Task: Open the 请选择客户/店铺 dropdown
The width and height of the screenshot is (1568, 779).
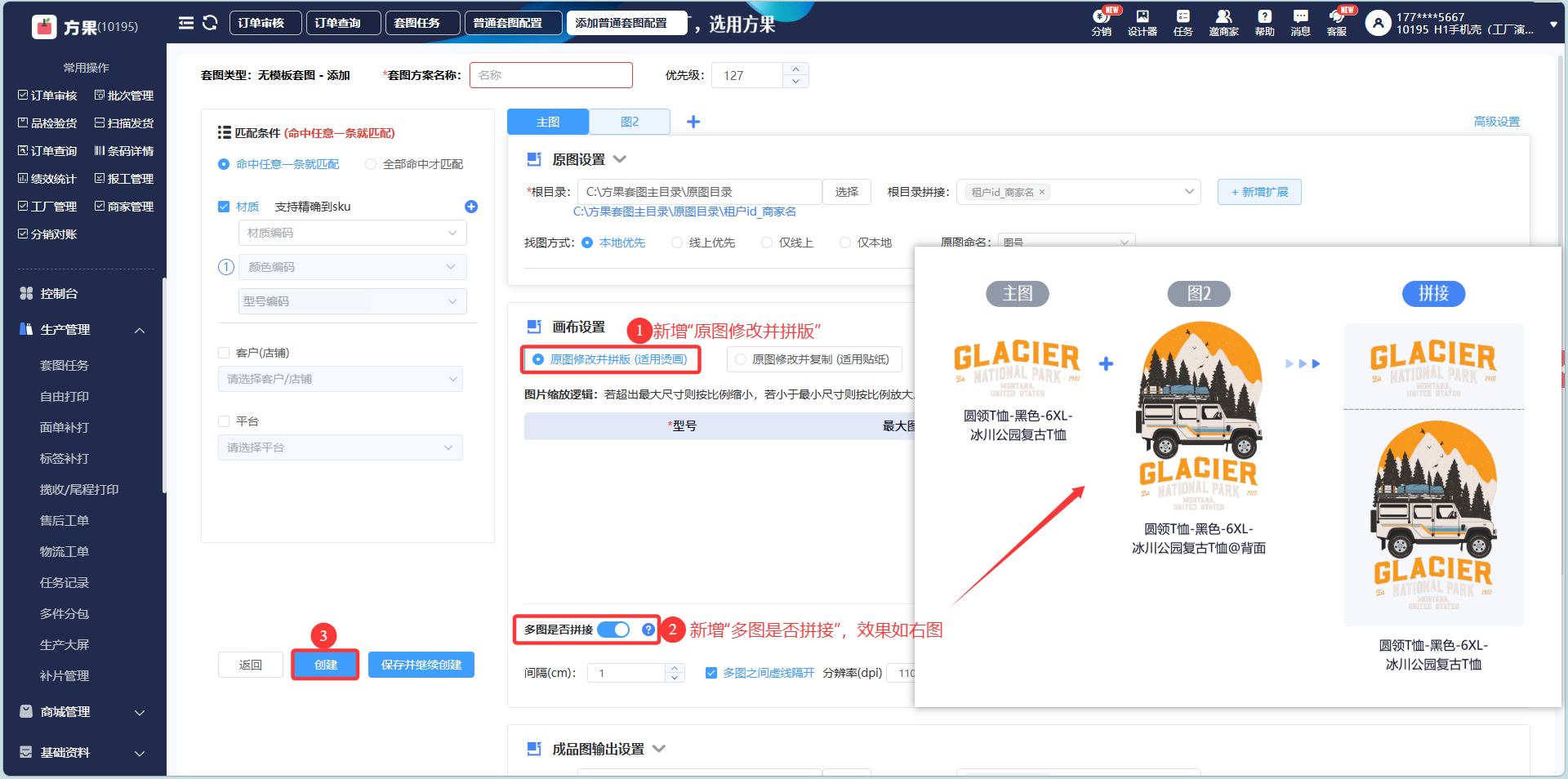Action: (x=341, y=379)
